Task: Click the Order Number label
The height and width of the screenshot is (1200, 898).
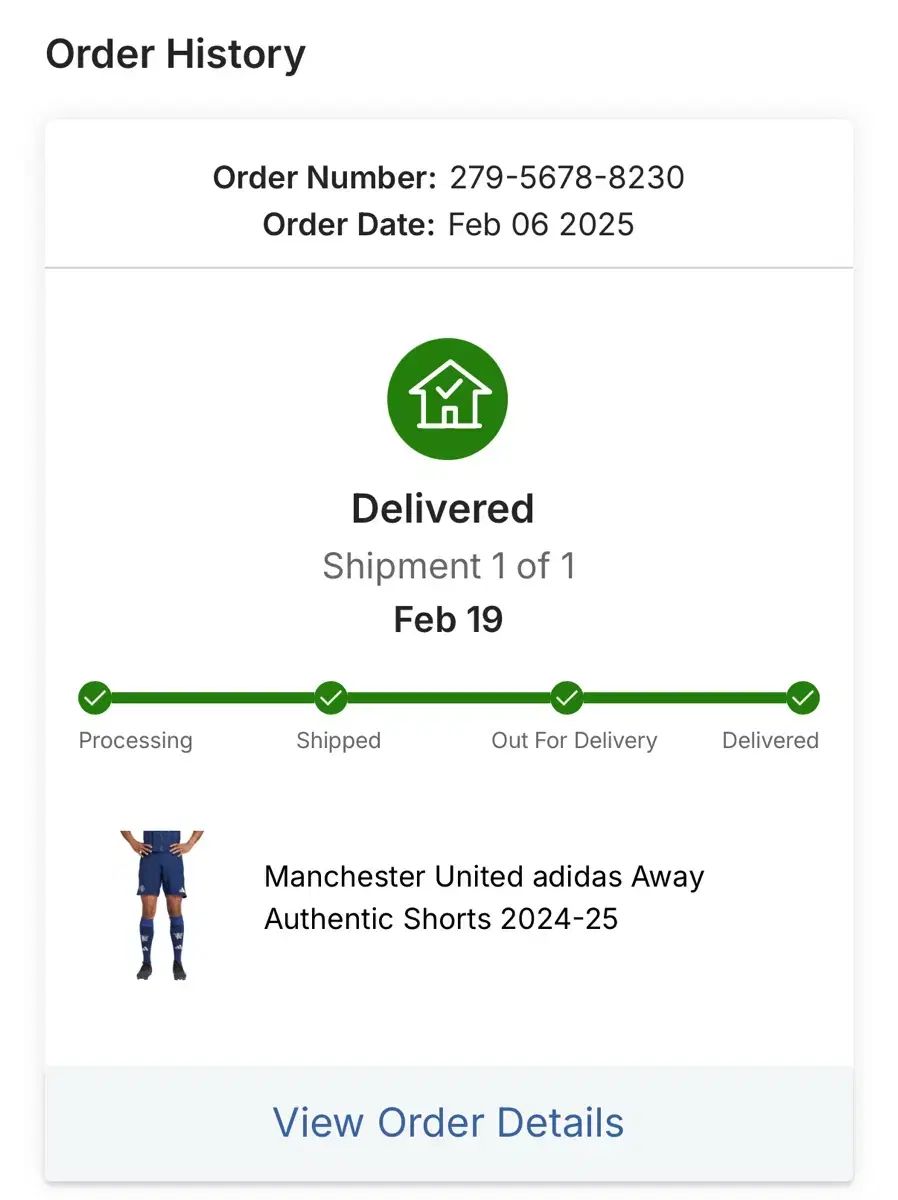Action: click(x=324, y=178)
